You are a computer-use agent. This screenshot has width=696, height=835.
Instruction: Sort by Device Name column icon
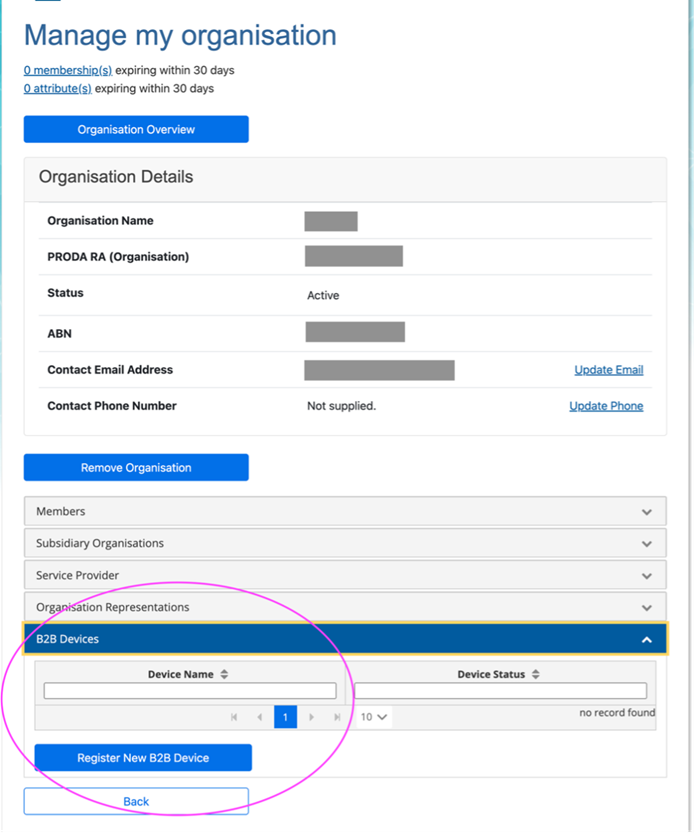click(x=224, y=675)
